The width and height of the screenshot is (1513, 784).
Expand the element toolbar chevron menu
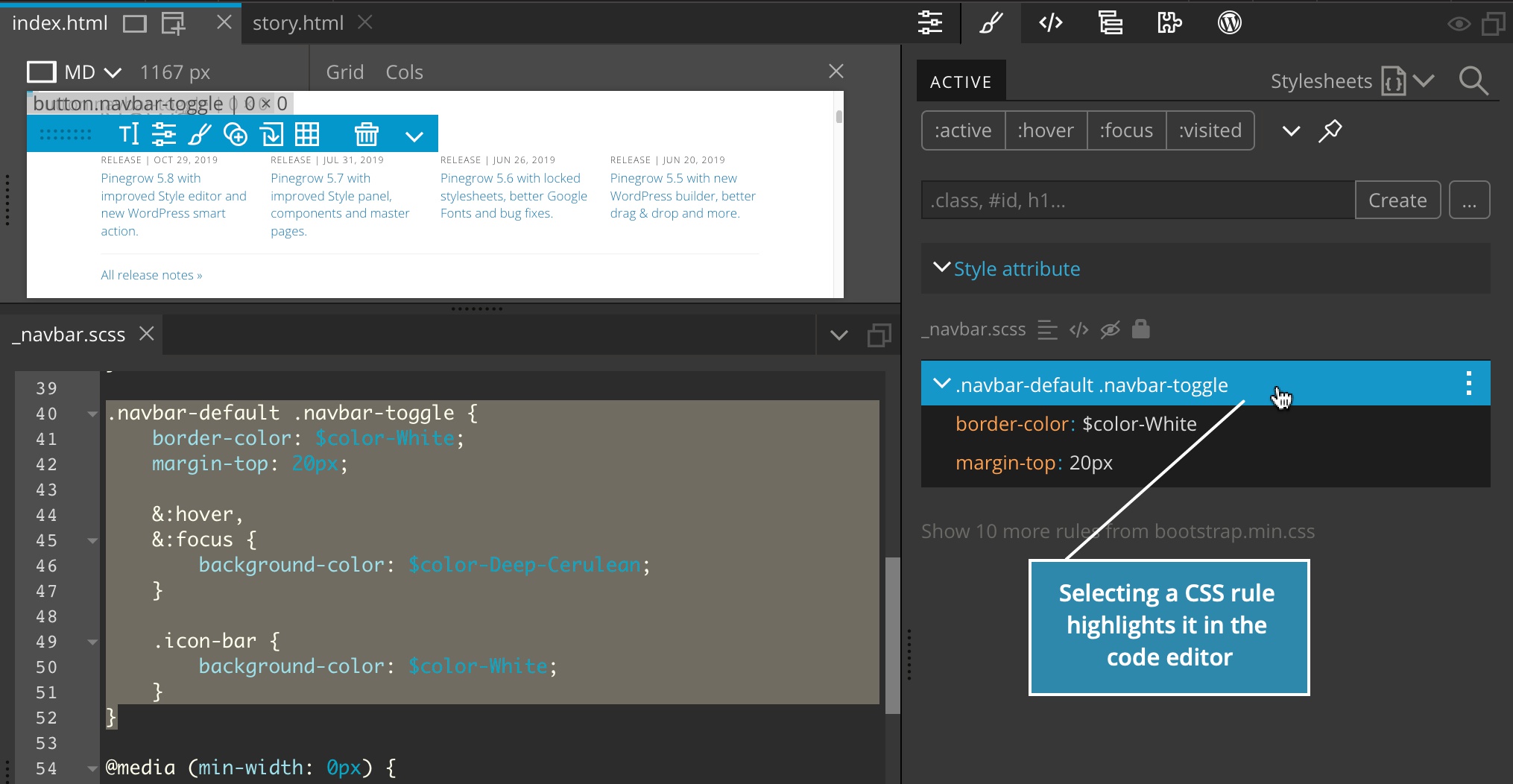coord(414,136)
